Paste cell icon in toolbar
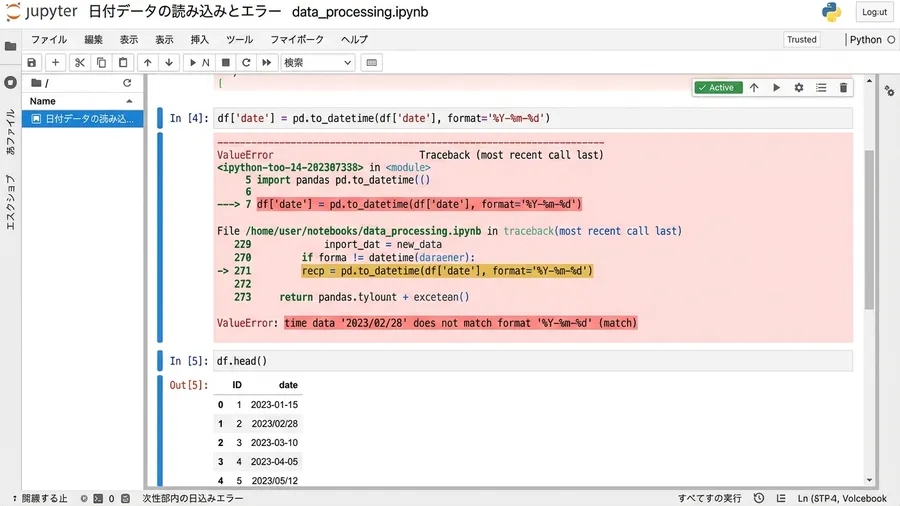Viewport: 900px width, 506px height. coord(123,63)
